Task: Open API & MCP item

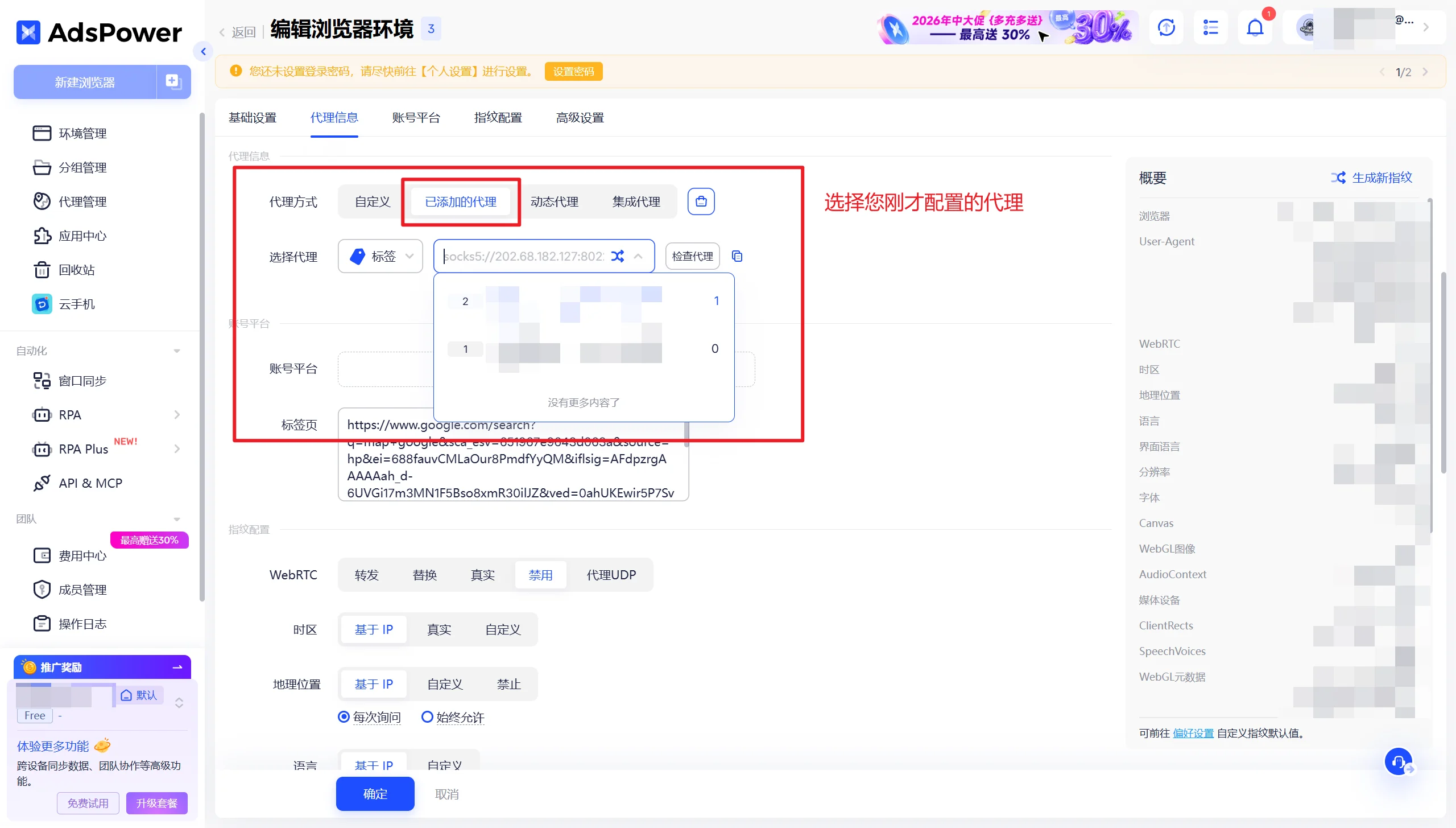Action: click(78, 483)
